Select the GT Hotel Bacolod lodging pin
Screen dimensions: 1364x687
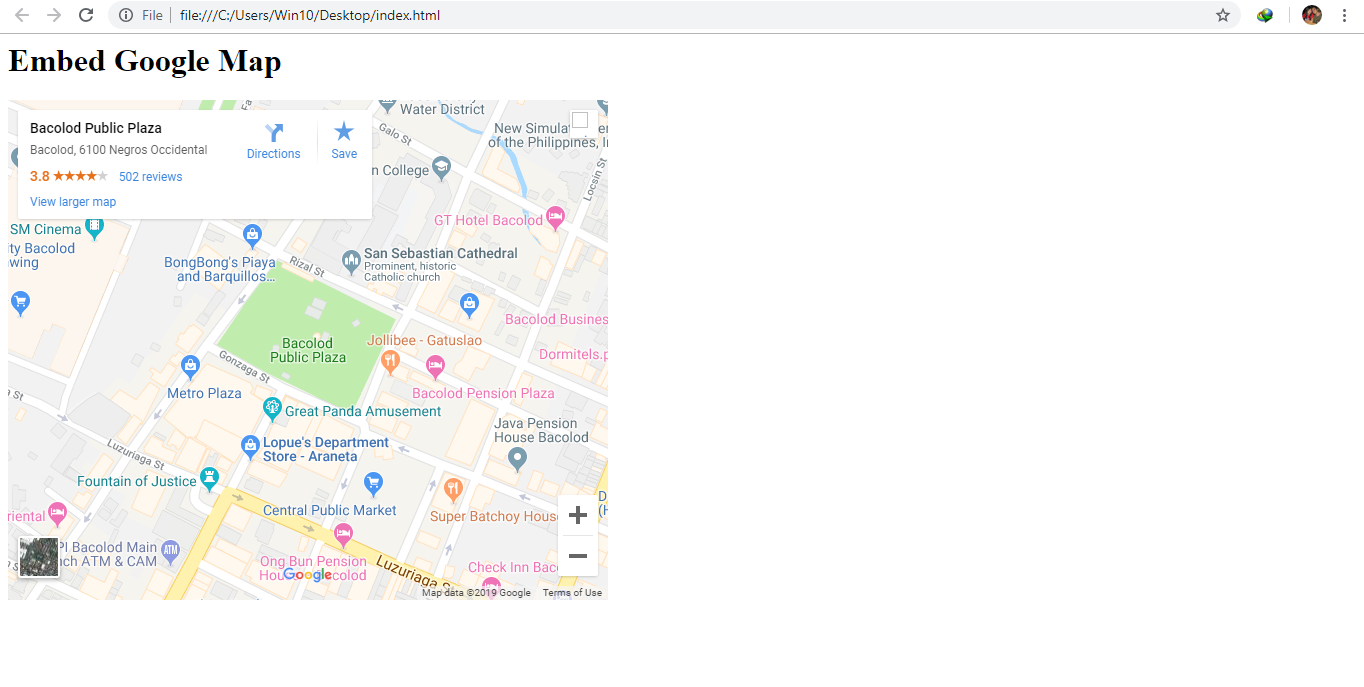[556, 217]
